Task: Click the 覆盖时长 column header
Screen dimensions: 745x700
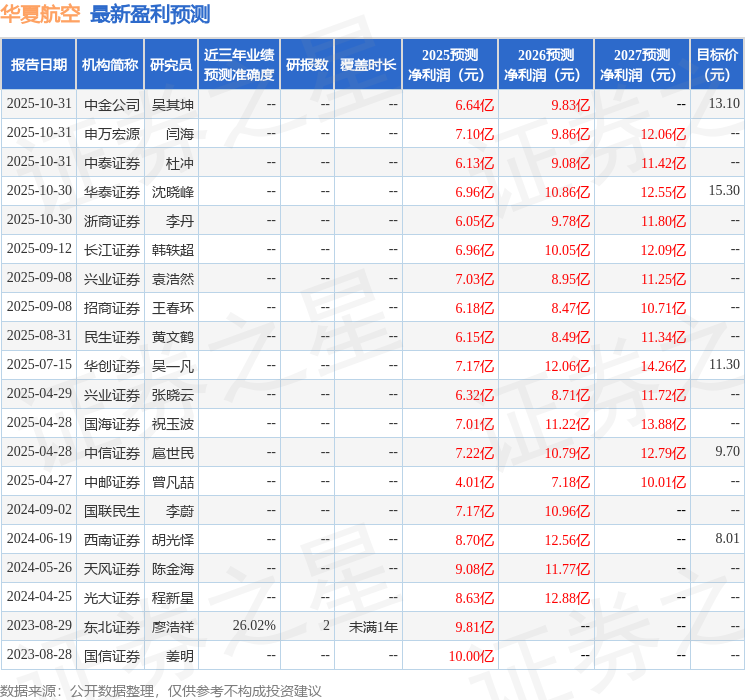Action: [x=368, y=64]
